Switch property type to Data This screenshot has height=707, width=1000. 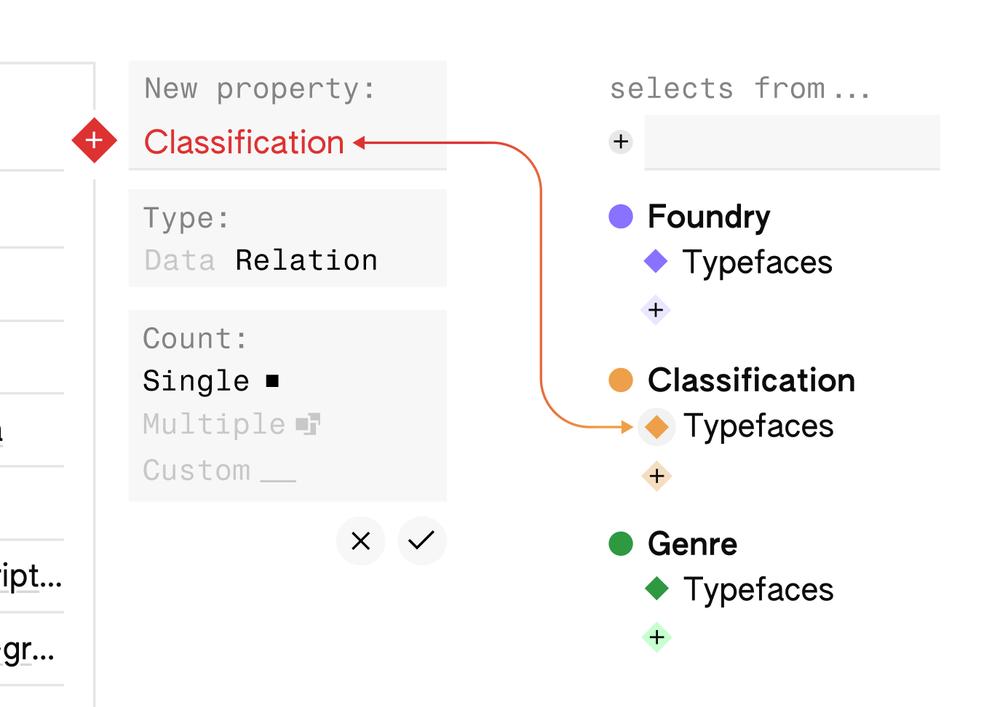tap(179, 261)
